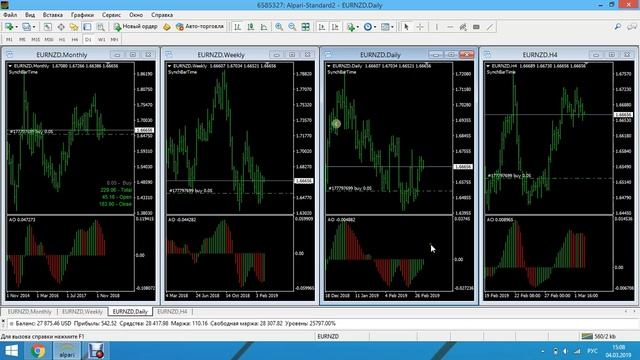Expand the Profiles dropdown arrow
This screenshot has height=360, width=640.
pos(34,27)
